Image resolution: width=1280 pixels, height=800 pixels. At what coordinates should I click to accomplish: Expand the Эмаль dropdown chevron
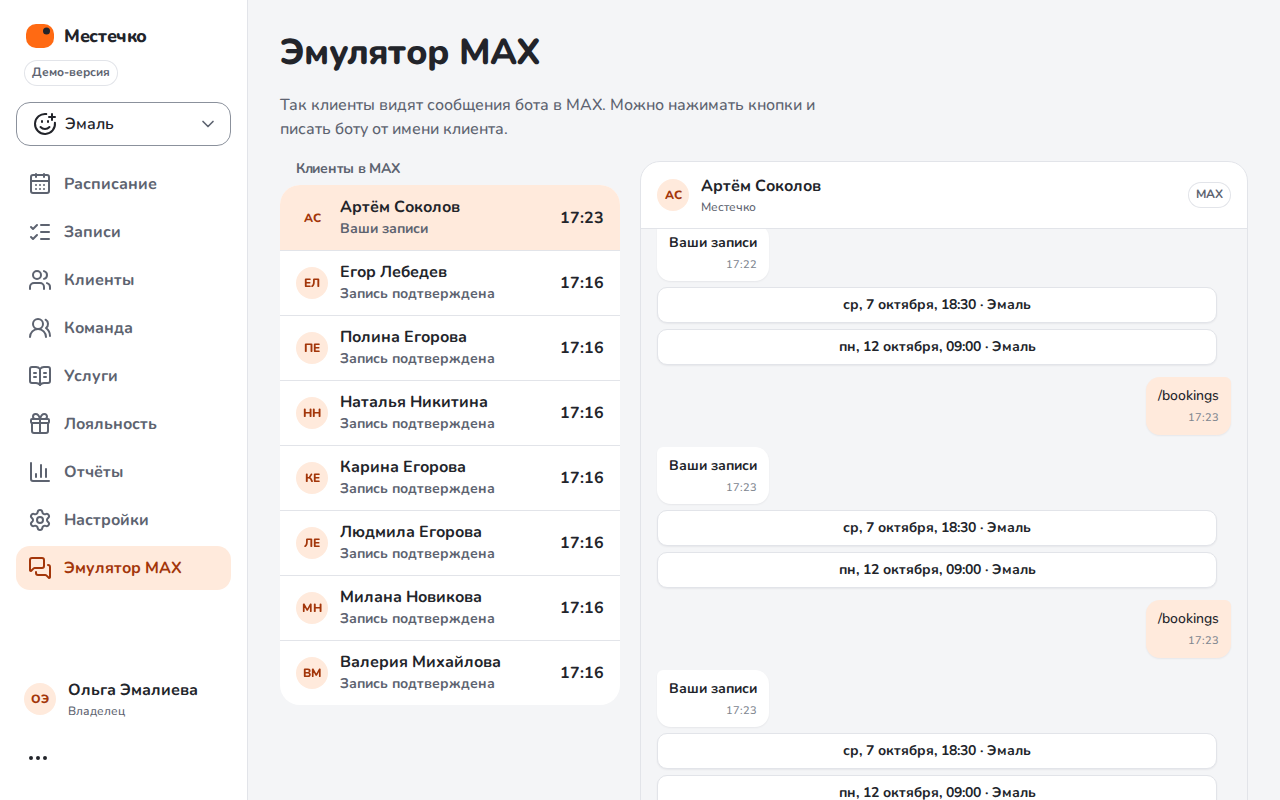pos(208,124)
